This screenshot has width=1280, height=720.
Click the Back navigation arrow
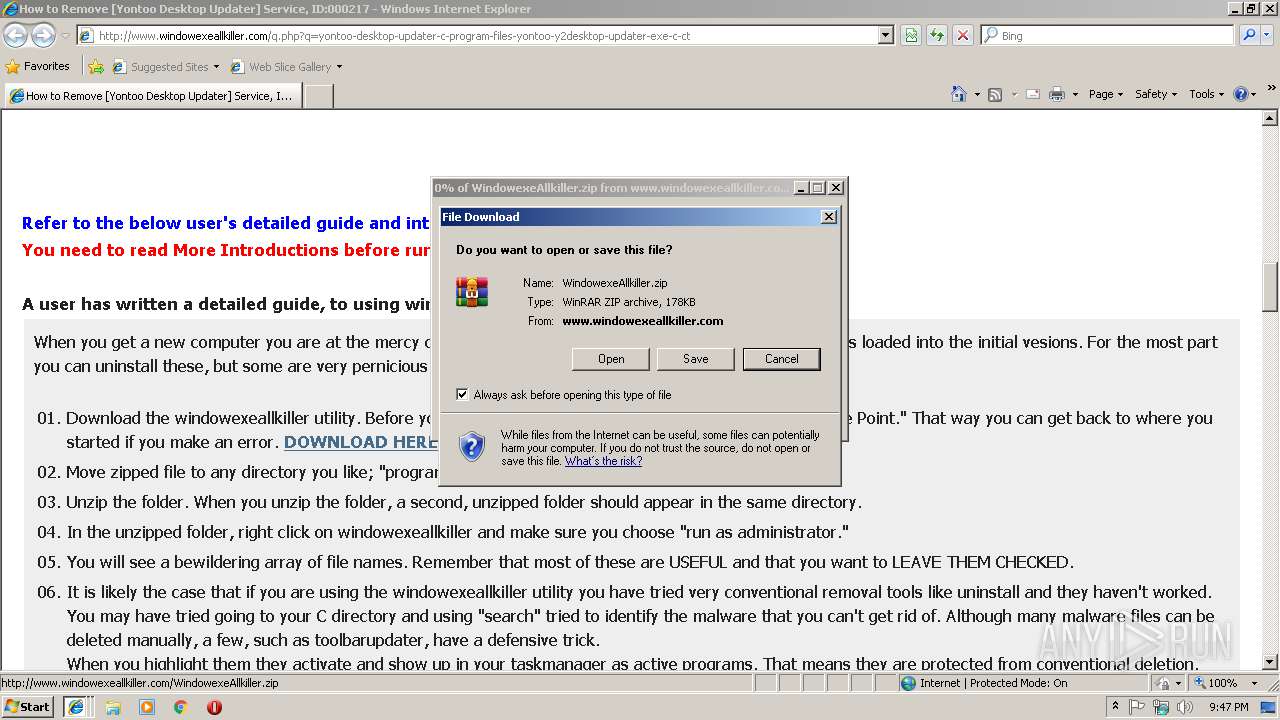point(15,36)
